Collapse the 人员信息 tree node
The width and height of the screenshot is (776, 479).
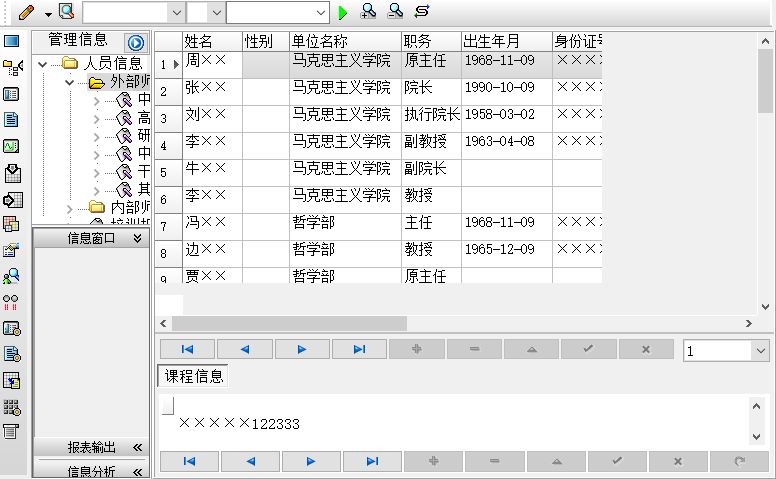pos(43,64)
